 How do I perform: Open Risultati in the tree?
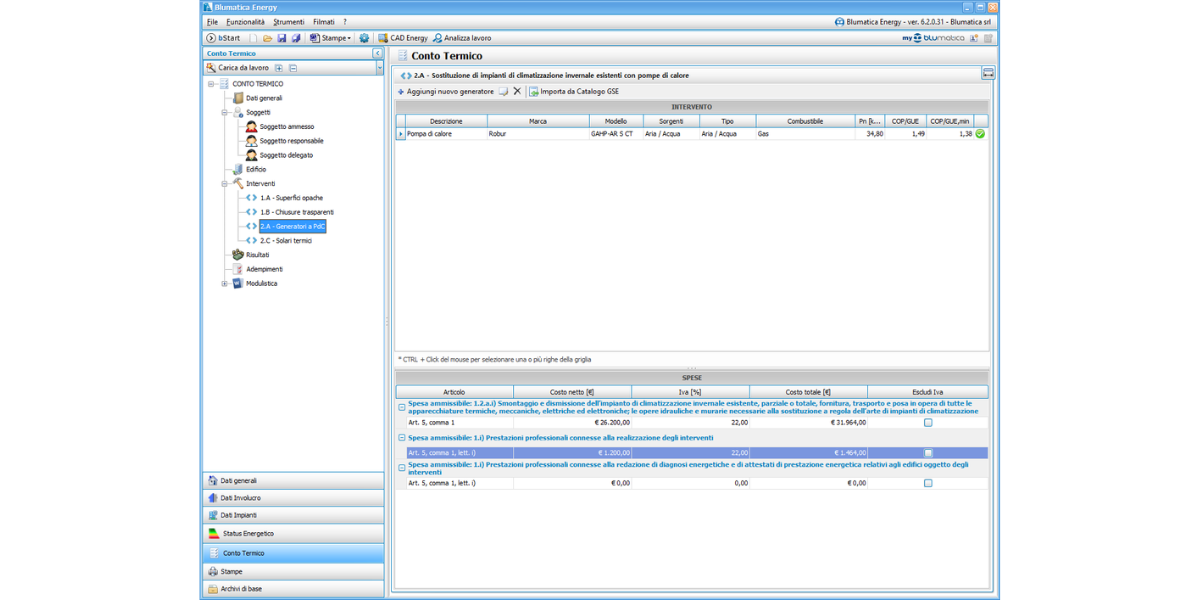[257, 255]
